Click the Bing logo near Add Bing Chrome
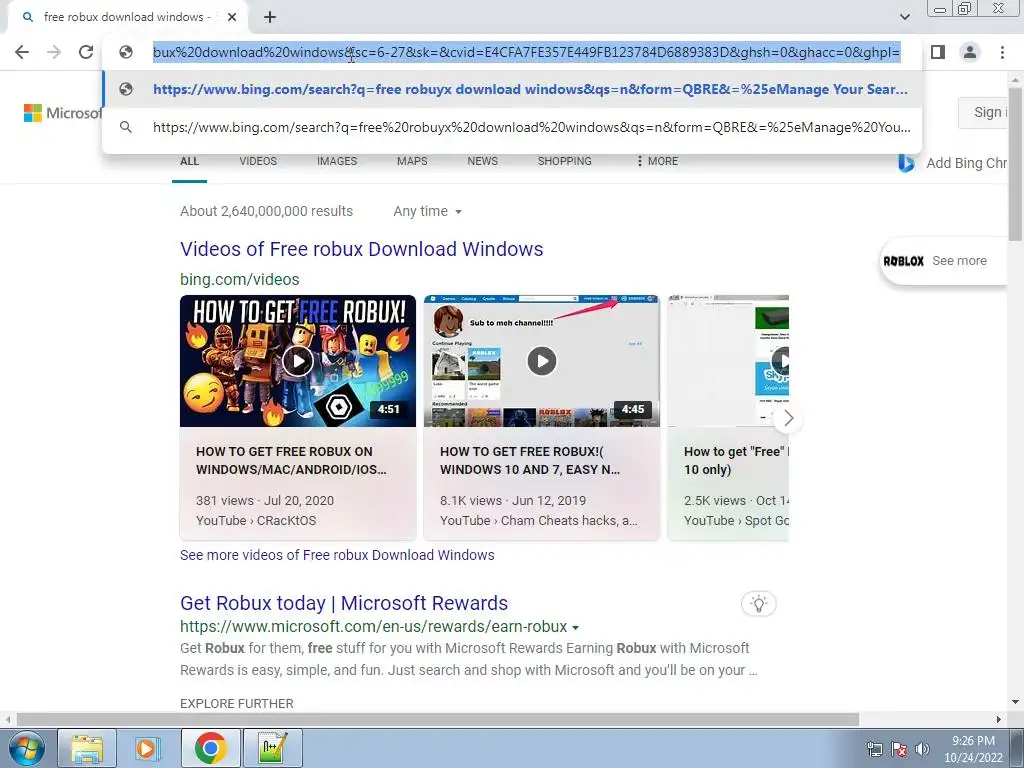The width and height of the screenshot is (1024, 768). click(x=906, y=163)
